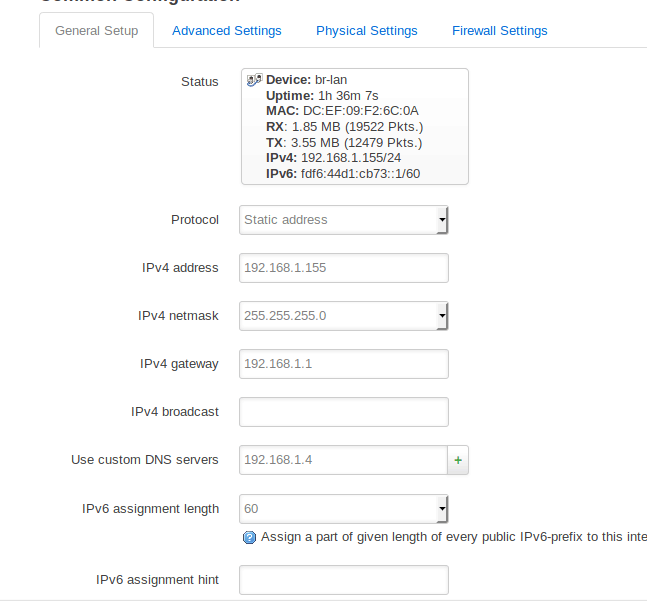The width and height of the screenshot is (647, 601).
Task: Focus the IPv6 assignment hint field
Action: (x=344, y=580)
